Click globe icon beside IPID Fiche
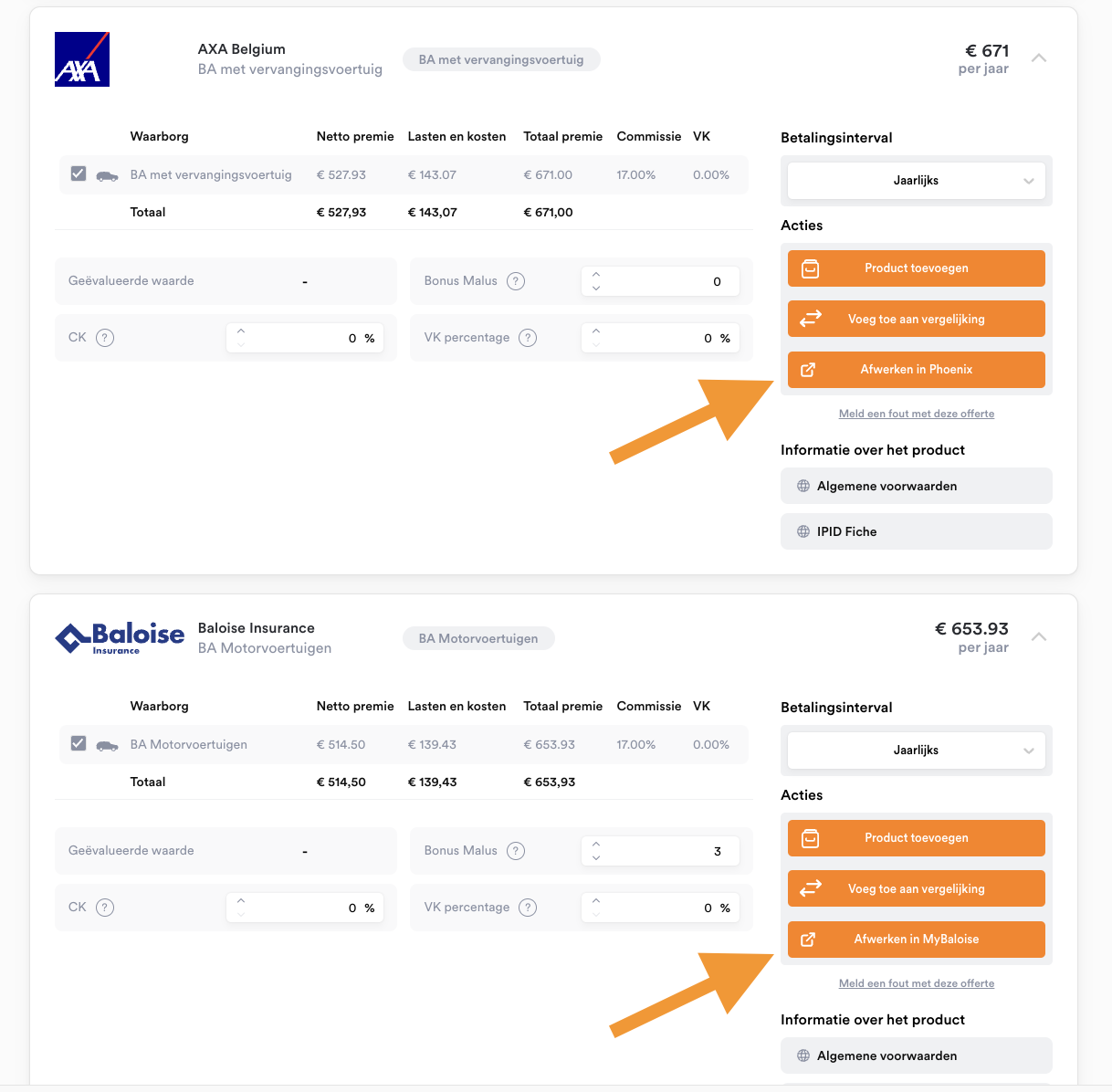 click(x=803, y=531)
